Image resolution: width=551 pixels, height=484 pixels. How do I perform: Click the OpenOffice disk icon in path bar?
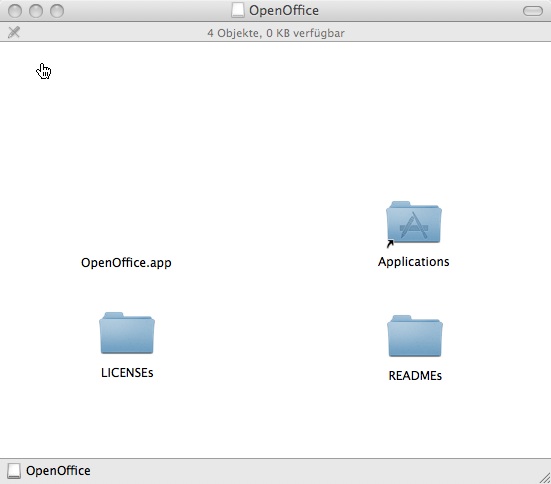[x=14, y=471]
